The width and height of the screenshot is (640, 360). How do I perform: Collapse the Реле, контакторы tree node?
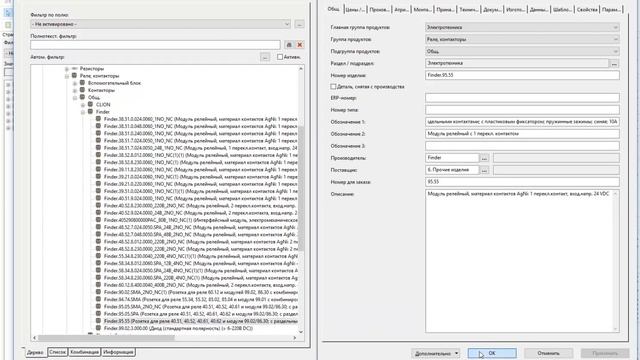tap(67, 76)
